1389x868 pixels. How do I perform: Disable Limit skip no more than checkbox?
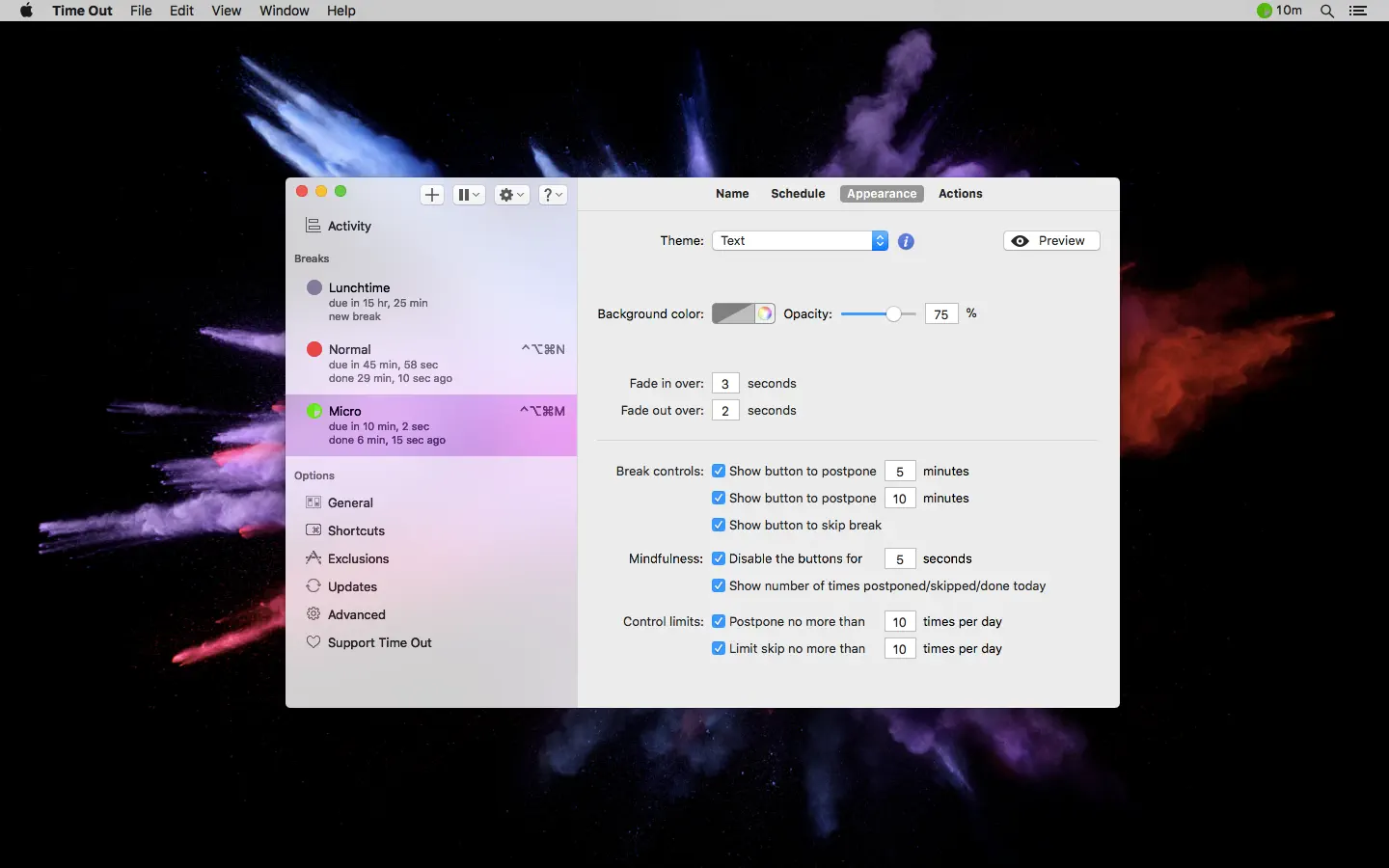pos(719,649)
